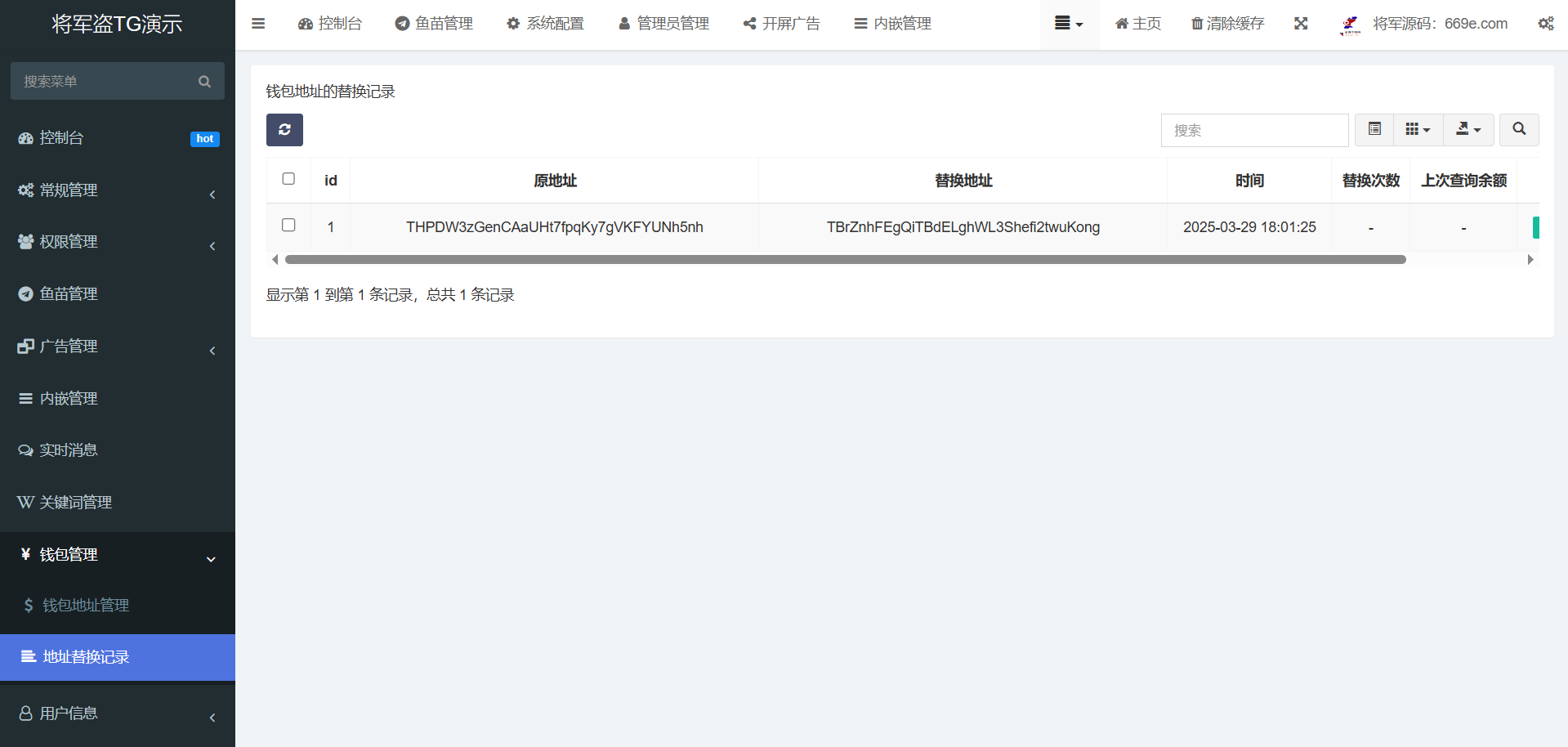Screen dimensions: 1568x747
Task: Open the export data dropdown
Action: point(1468,130)
